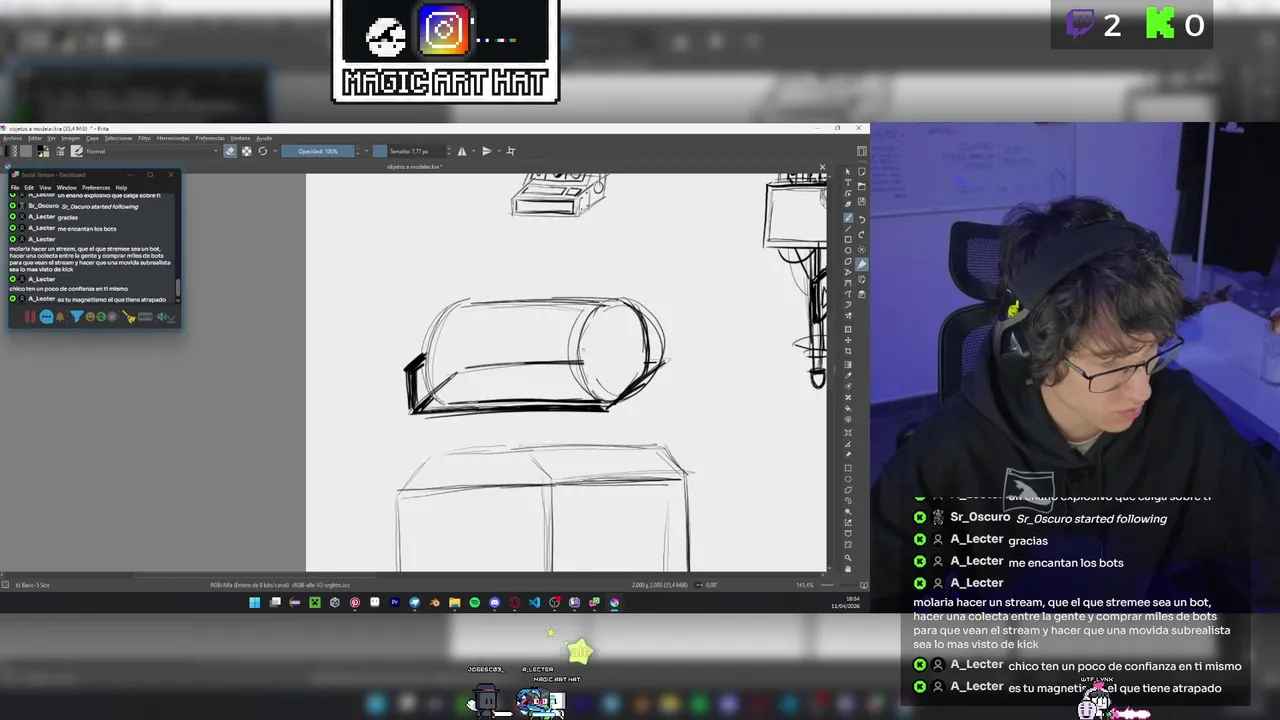This screenshot has width=1280, height=720.
Task: Expand chevron at Social Stream bottom right
Action: click(x=172, y=318)
